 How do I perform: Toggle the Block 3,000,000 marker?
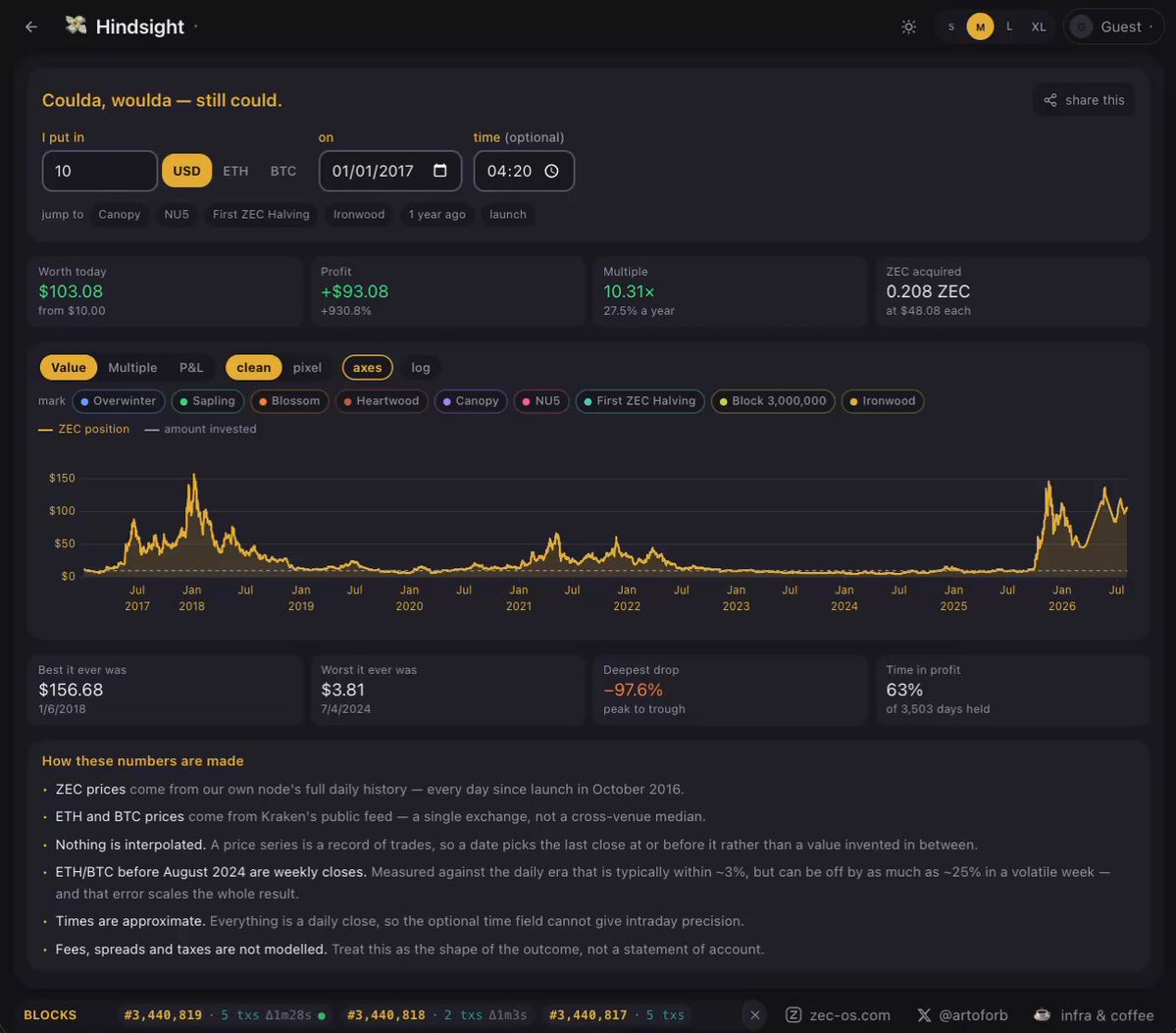point(773,401)
